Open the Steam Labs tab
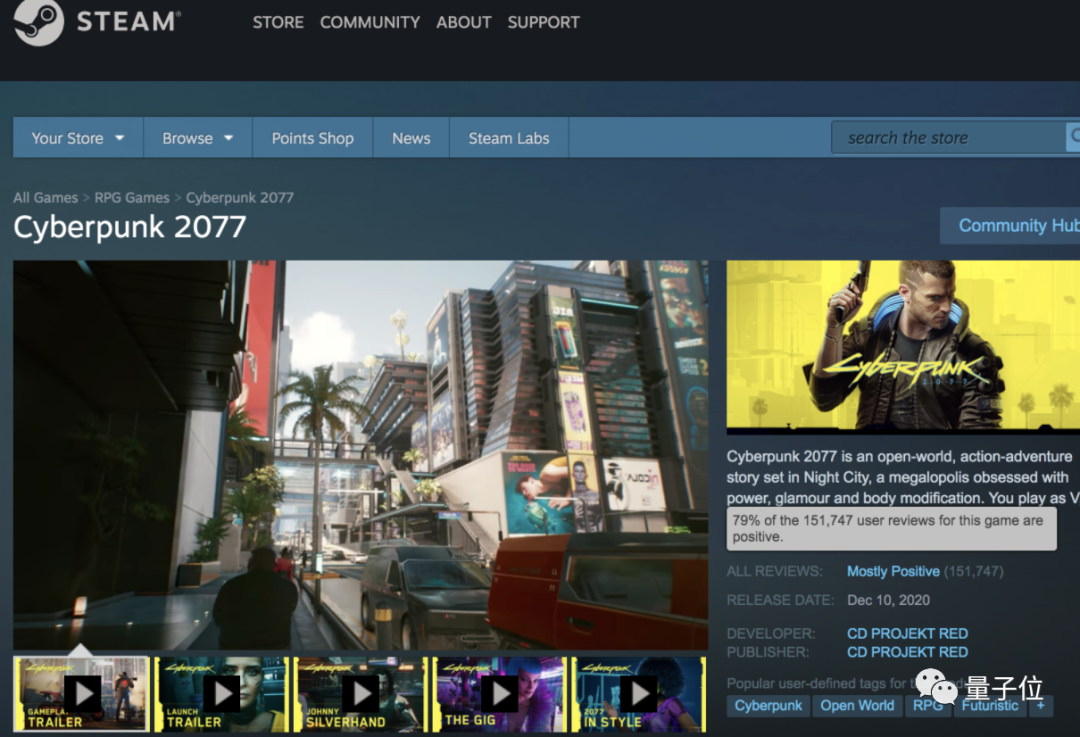The image size is (1080, 737). point(509,138)
